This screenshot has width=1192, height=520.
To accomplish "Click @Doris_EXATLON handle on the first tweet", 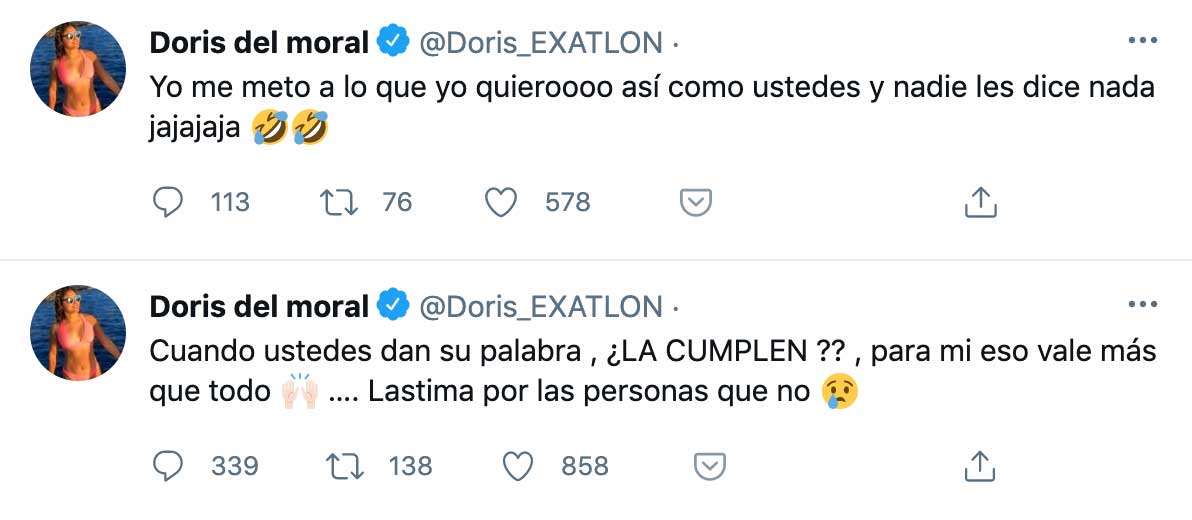I will coord(540,42).
